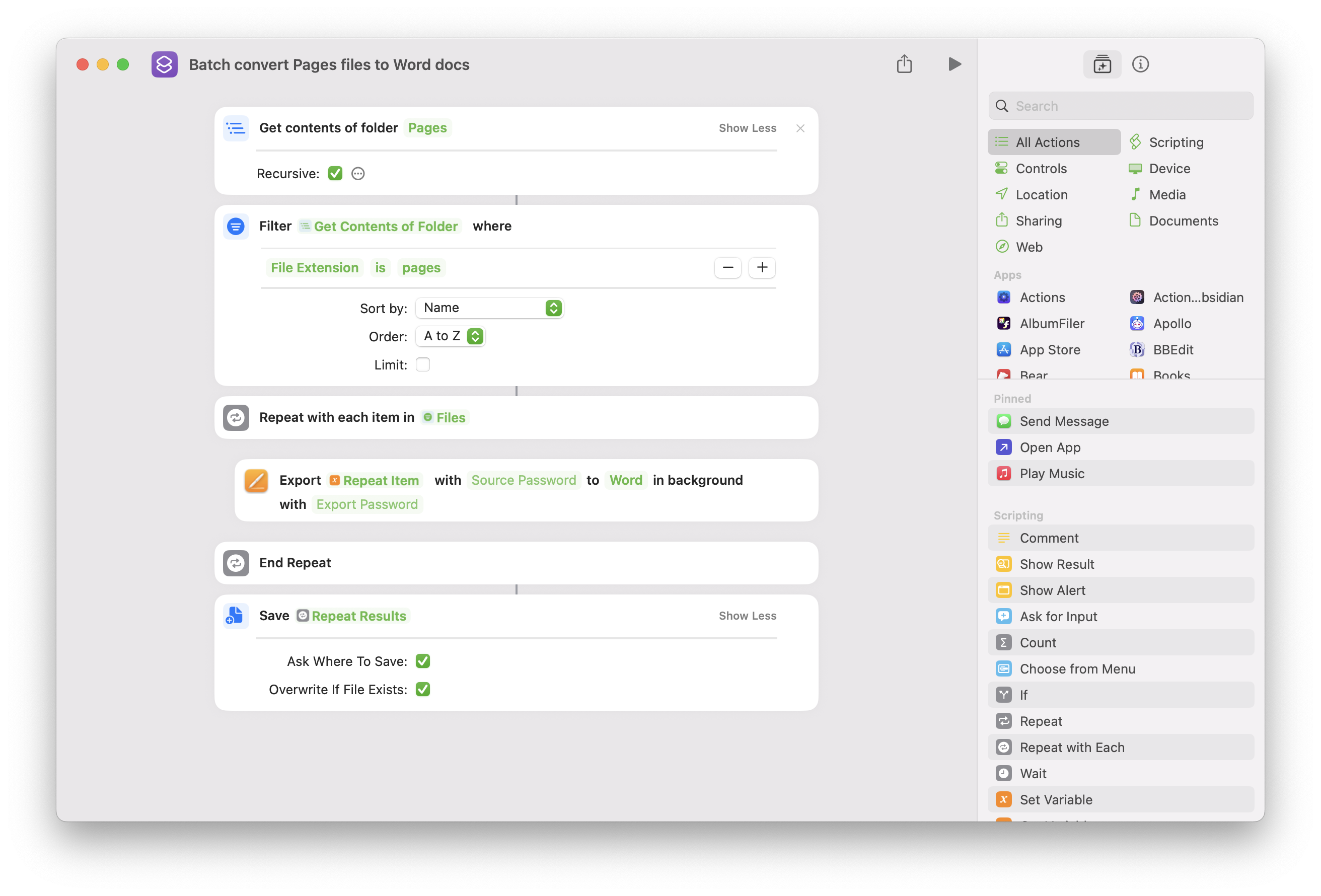Uncheck the Recursive checkbox
This screenshot has width=1321, height=896.
[x=335, y=173]
